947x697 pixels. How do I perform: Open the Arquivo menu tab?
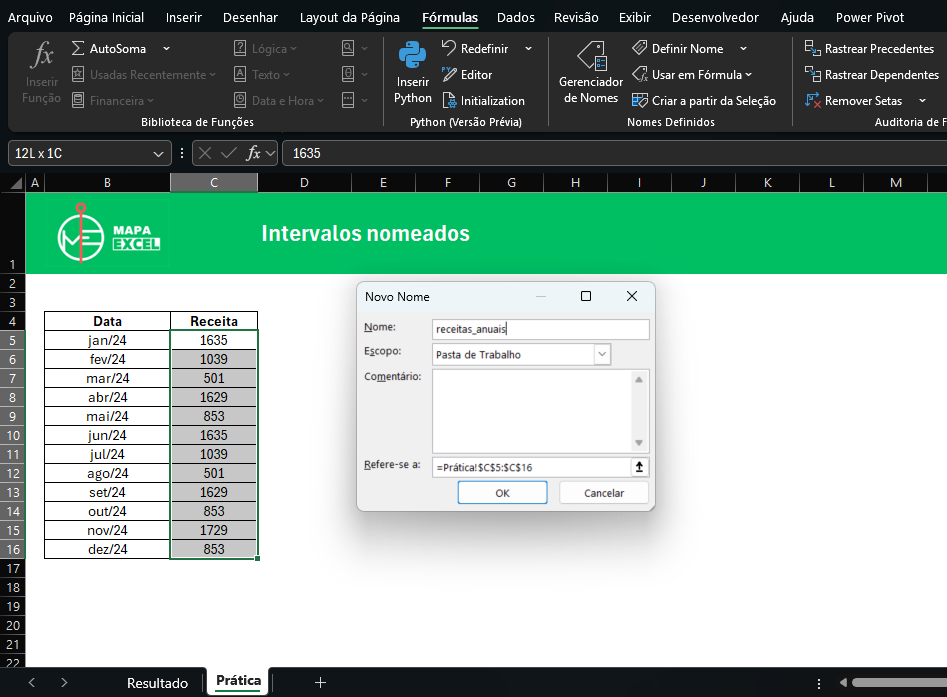(x=30, y=18)
